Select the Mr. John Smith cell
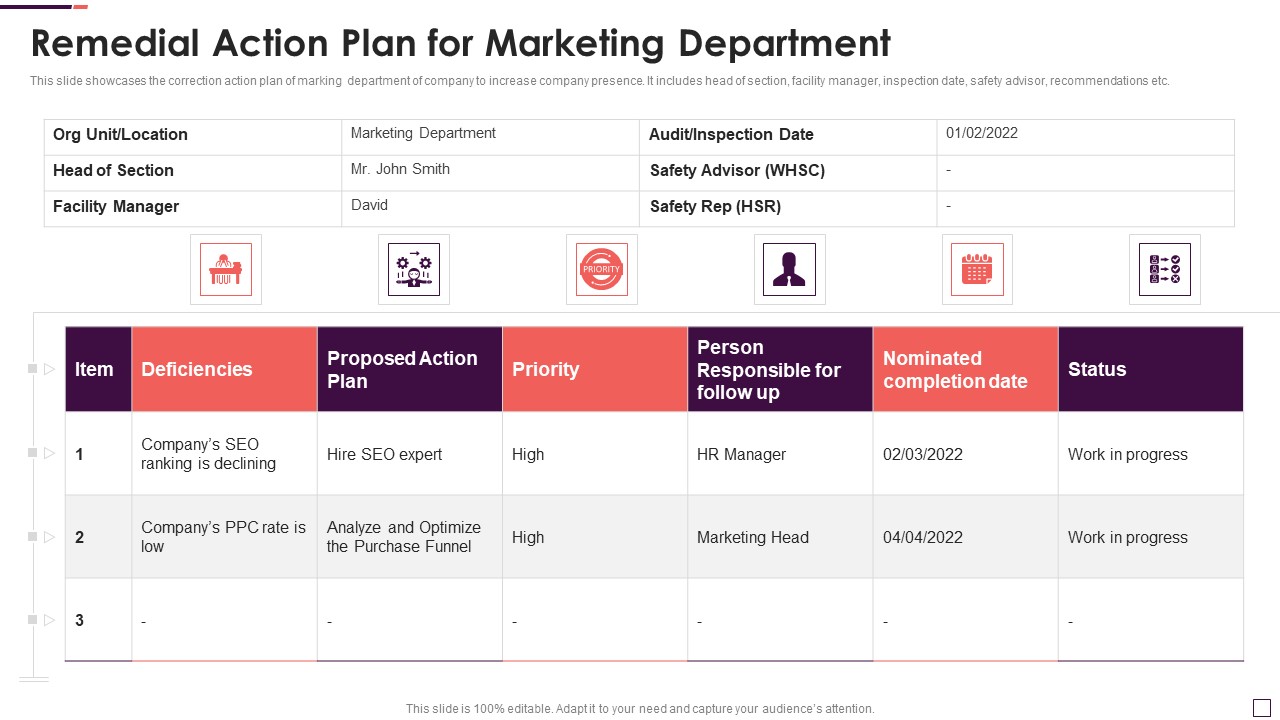Screen dimensions: 1280x720 click(x=490, y=173)
